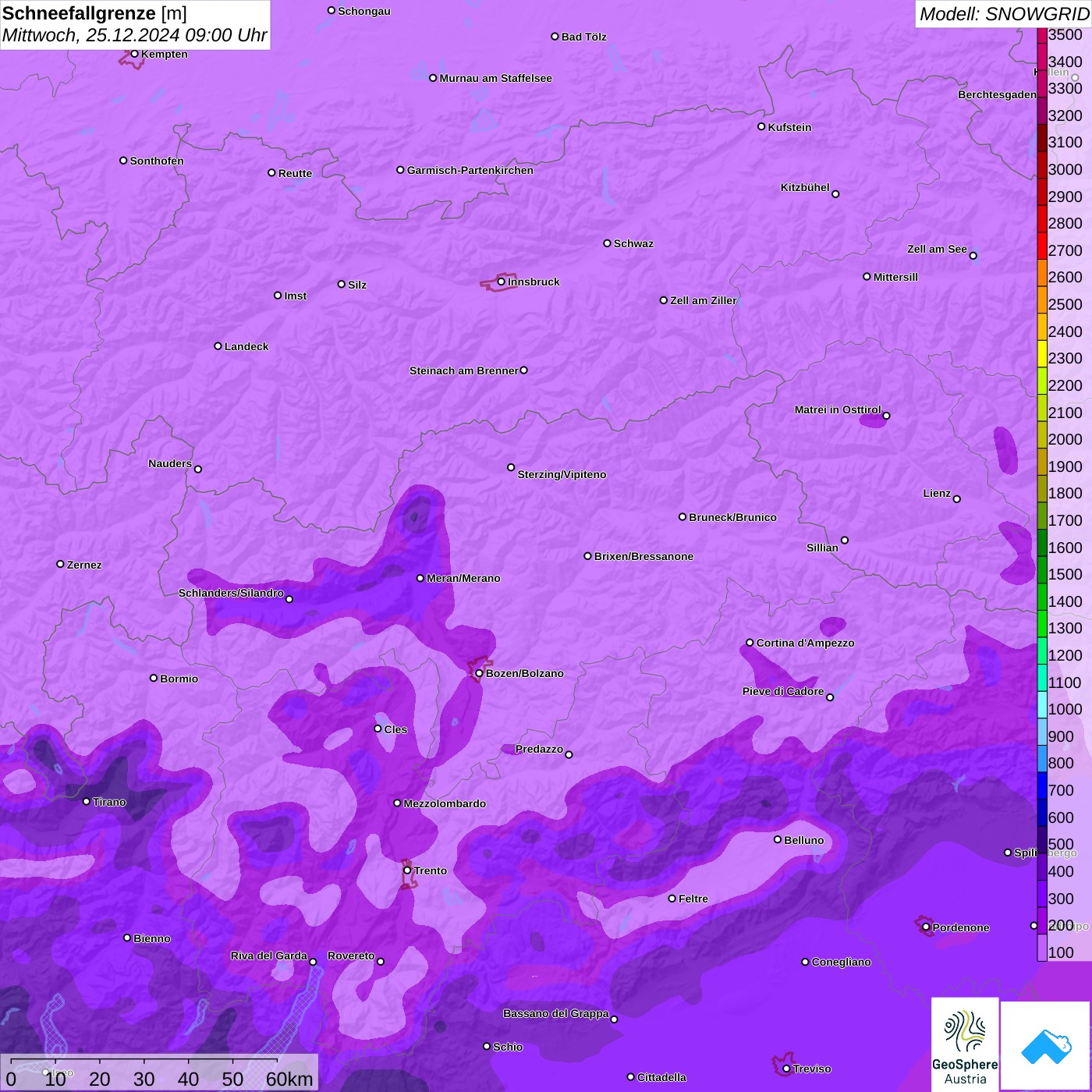Click the Modell: SNOWGRID label
The width and height of the screenshot is (1092, 1092).
click(x=1004, y=14)
